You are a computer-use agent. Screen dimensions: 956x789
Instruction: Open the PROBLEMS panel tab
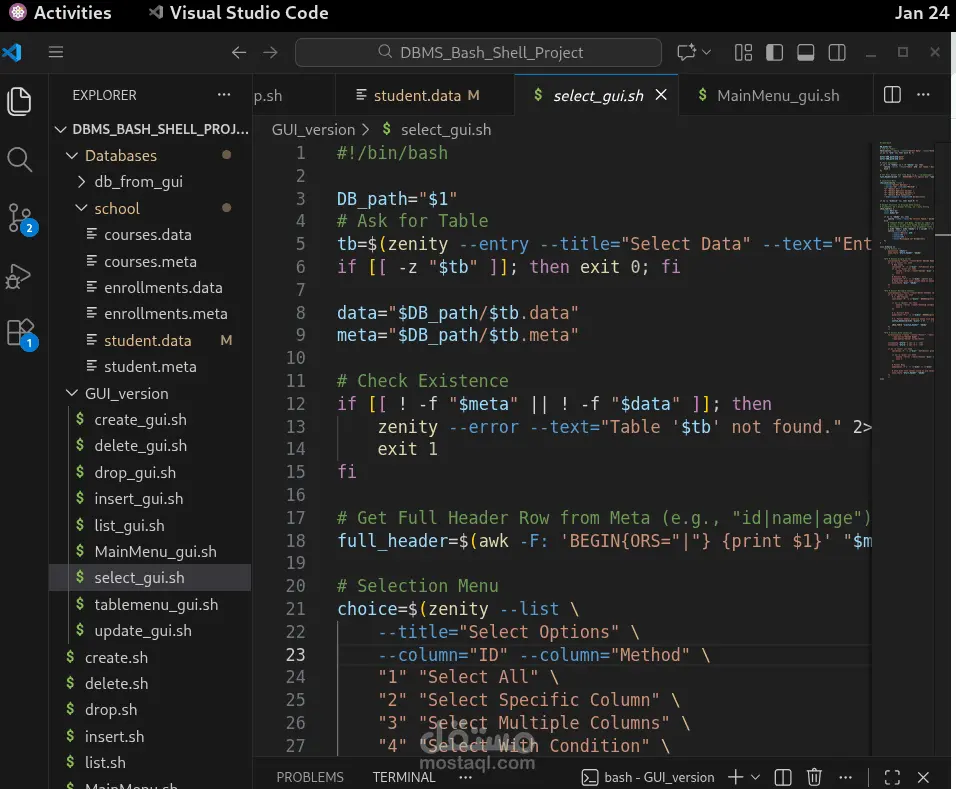pyautogui.click(x=310, y=777)
